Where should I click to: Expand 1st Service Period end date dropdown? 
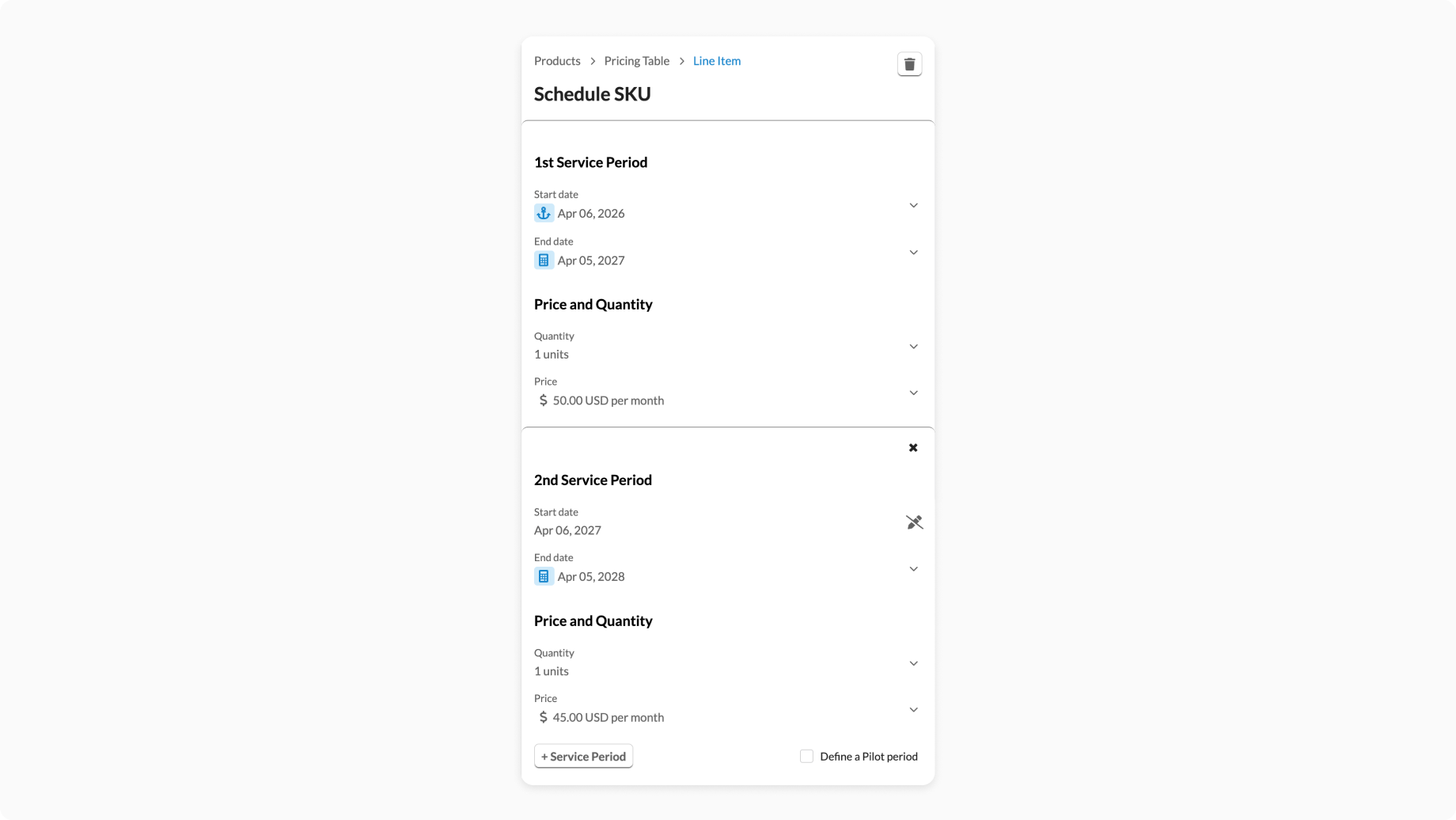tap(913, 252)
